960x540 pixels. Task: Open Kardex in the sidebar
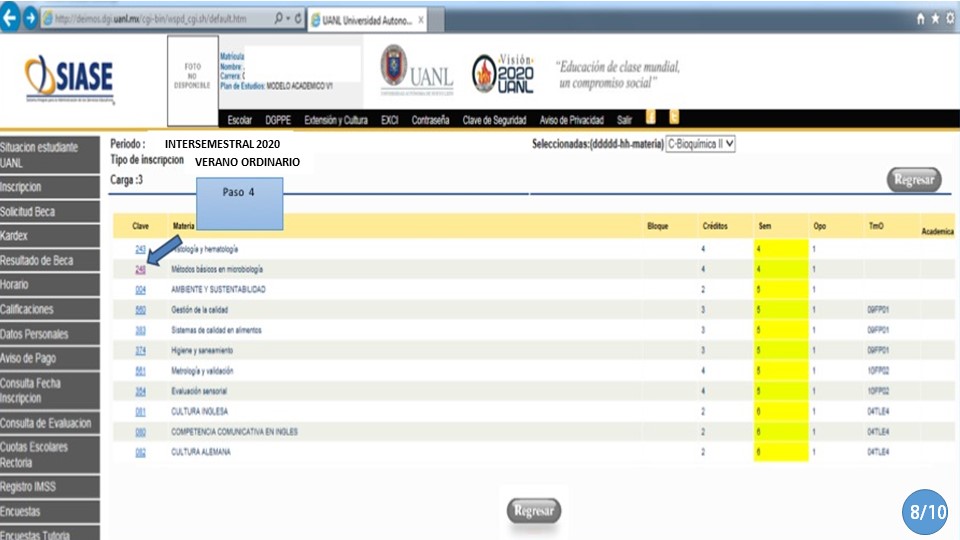click(x=50, y=236)
